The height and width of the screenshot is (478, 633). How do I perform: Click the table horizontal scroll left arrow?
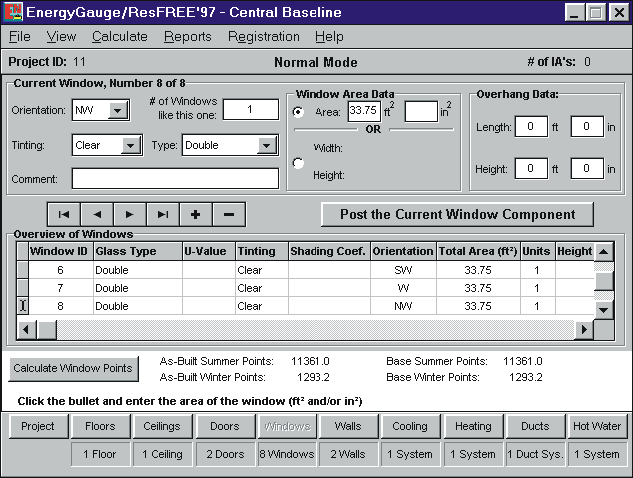pyautogui.click(x=26, y=330)
